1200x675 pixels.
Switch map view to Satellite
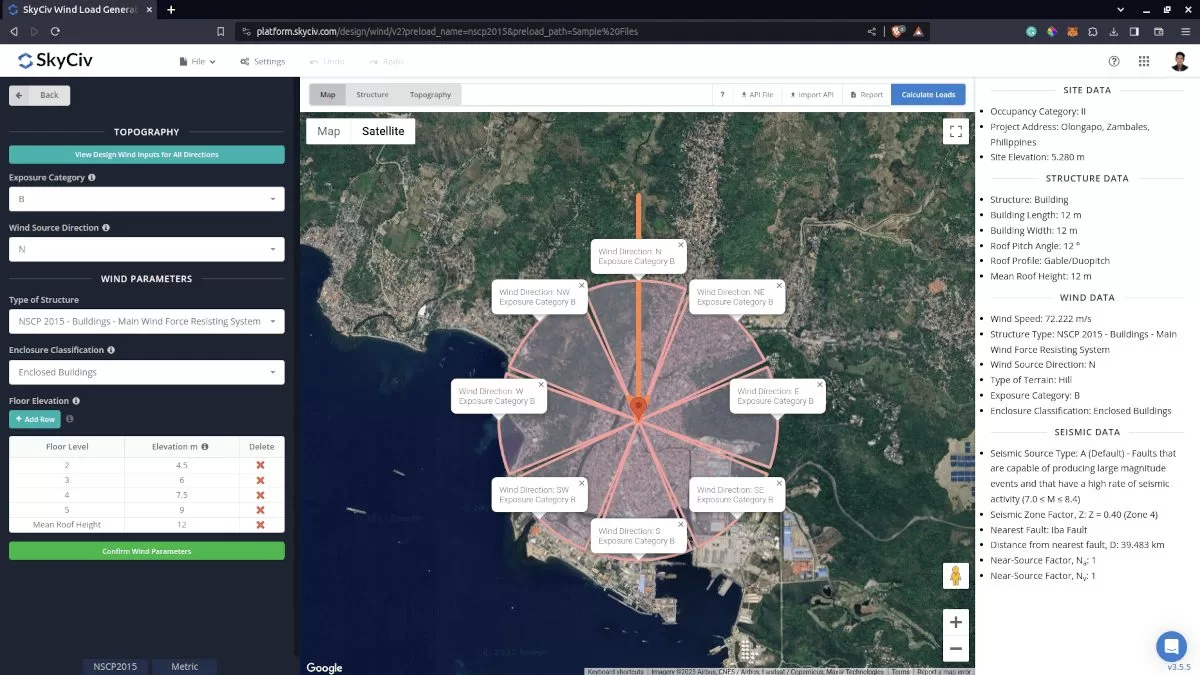coord(383,131)
